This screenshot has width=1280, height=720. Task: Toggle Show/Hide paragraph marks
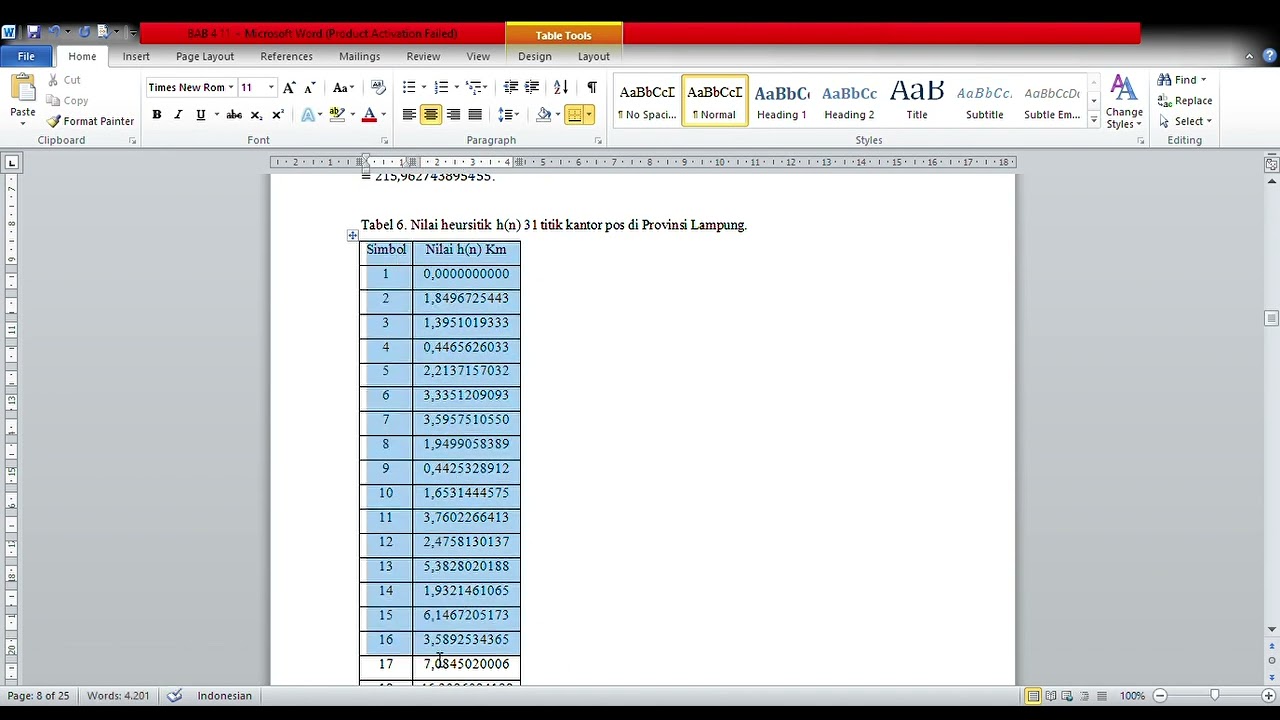[x=592, y=87]
